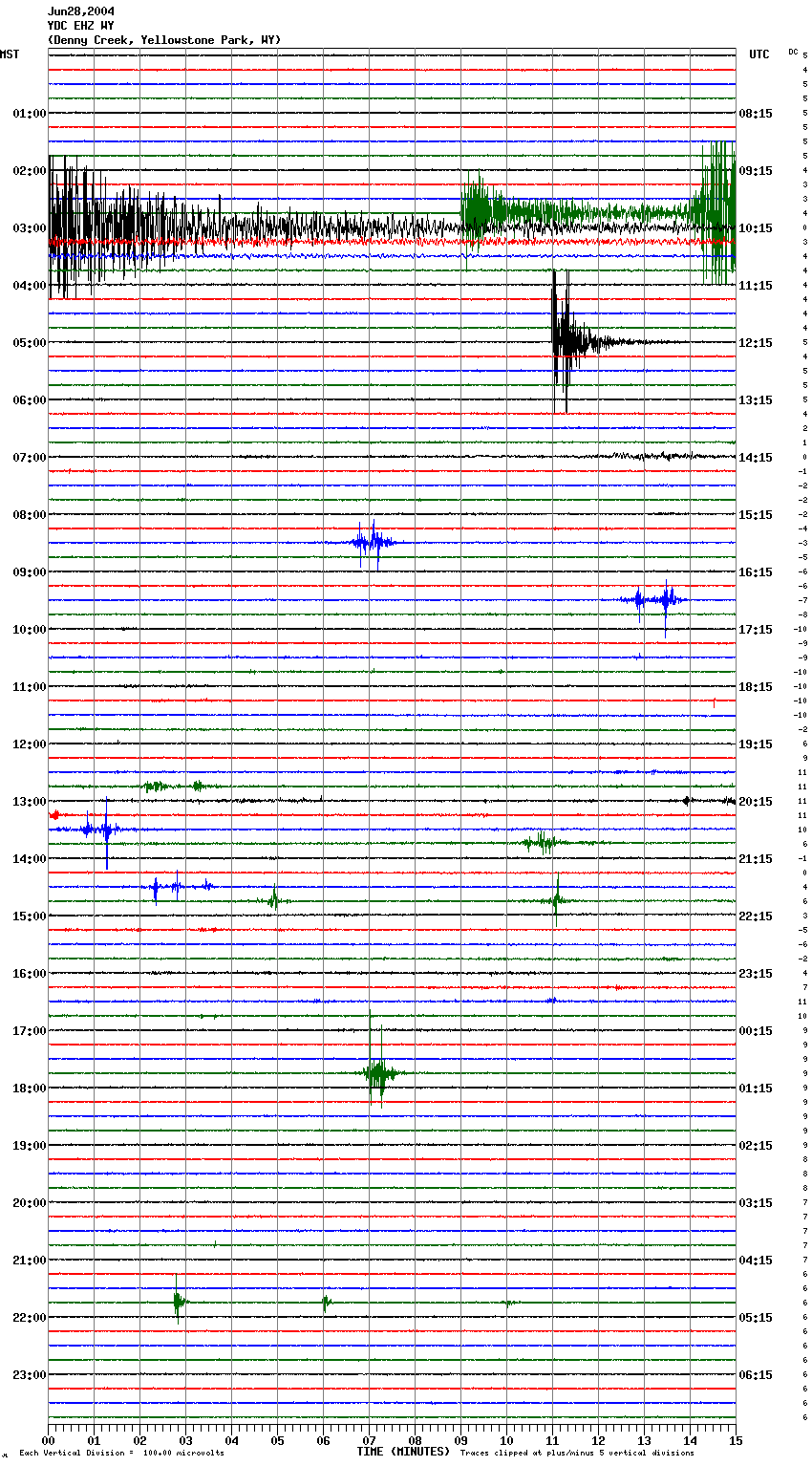
Task: Click the 04:15 UTC time label
Action: tap(756, 1261)
